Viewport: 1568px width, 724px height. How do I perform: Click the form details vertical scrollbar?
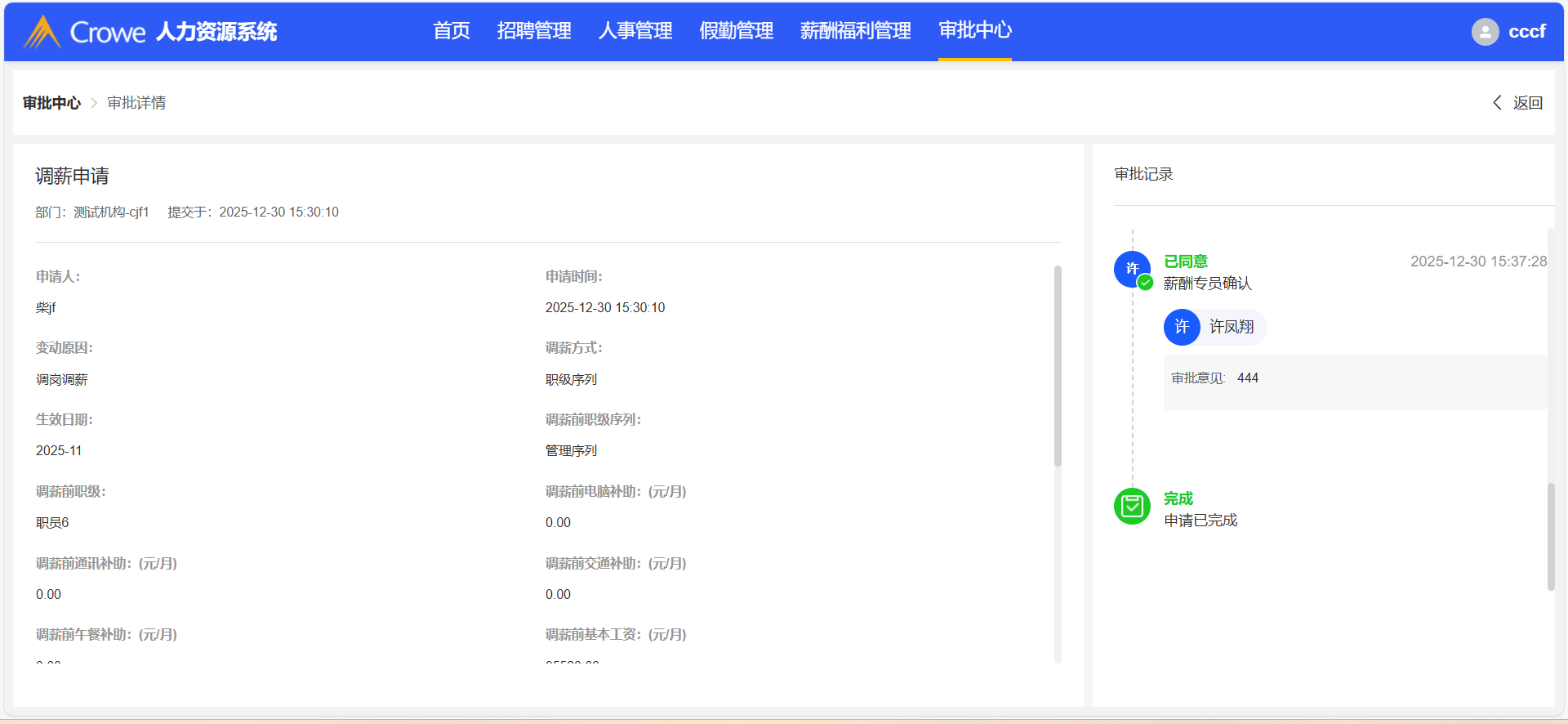[1058, 366]
